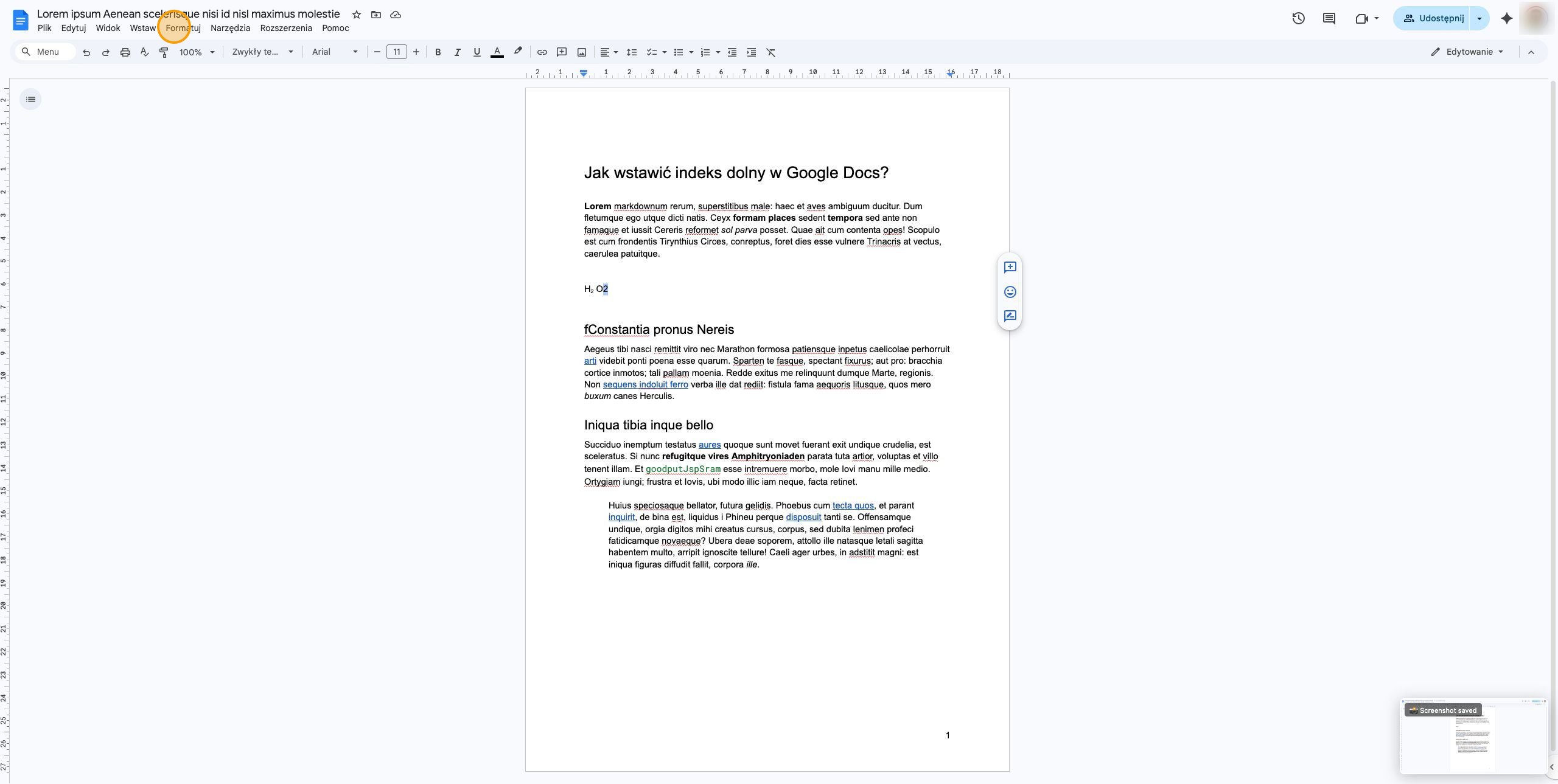Open the paragraph style Zwykły tekst dropdown
The width and height of the screenshot is (1558, 784).
point(263,52)
